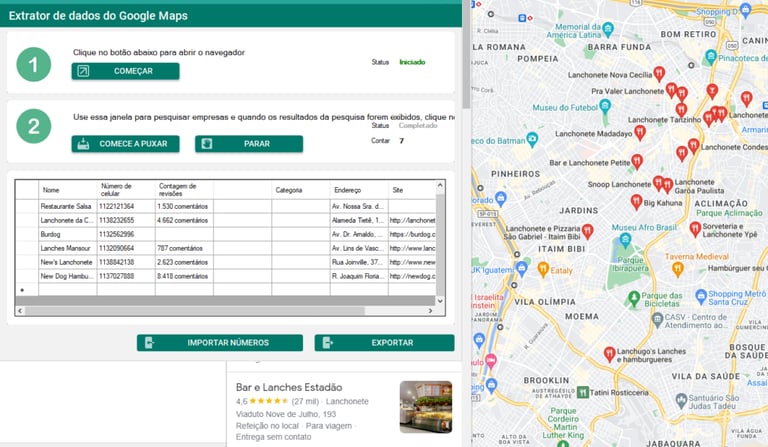Click the Memorial da América Latina marker
Image resolution: width=768 pixels, height=447 pixels.
point(608,29)
